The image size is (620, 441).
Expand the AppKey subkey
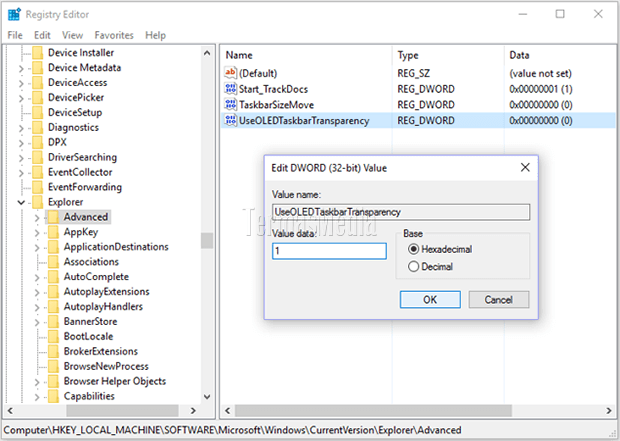[37, 233]
